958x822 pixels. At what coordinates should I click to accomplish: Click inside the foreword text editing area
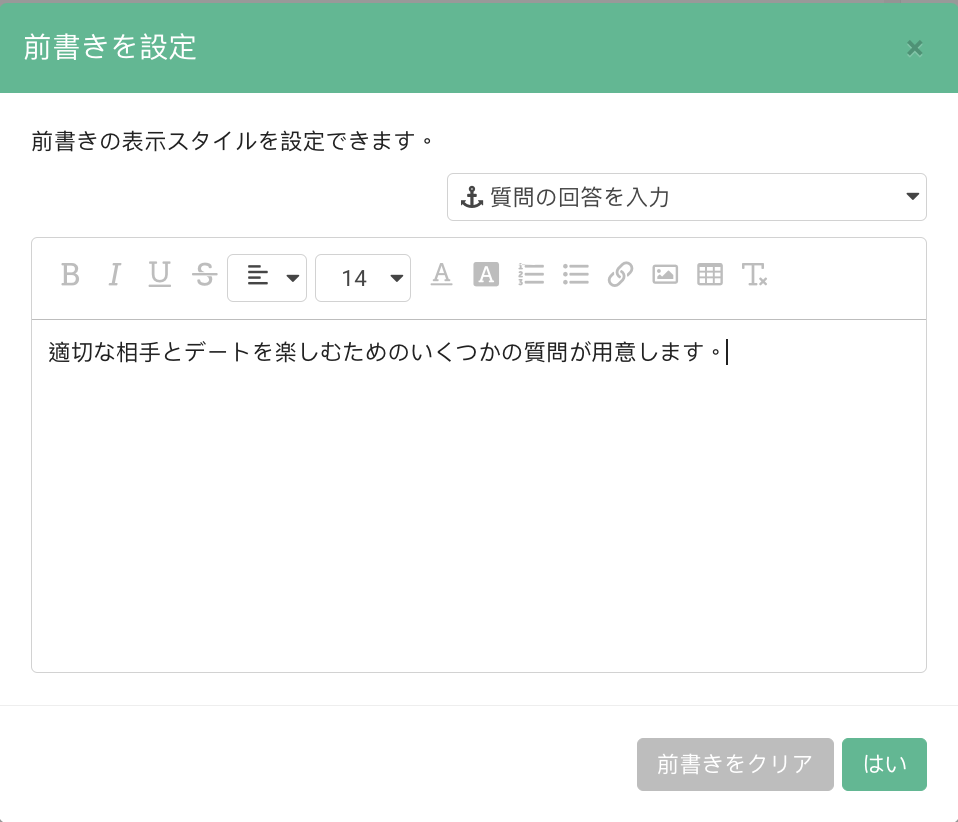479,496
